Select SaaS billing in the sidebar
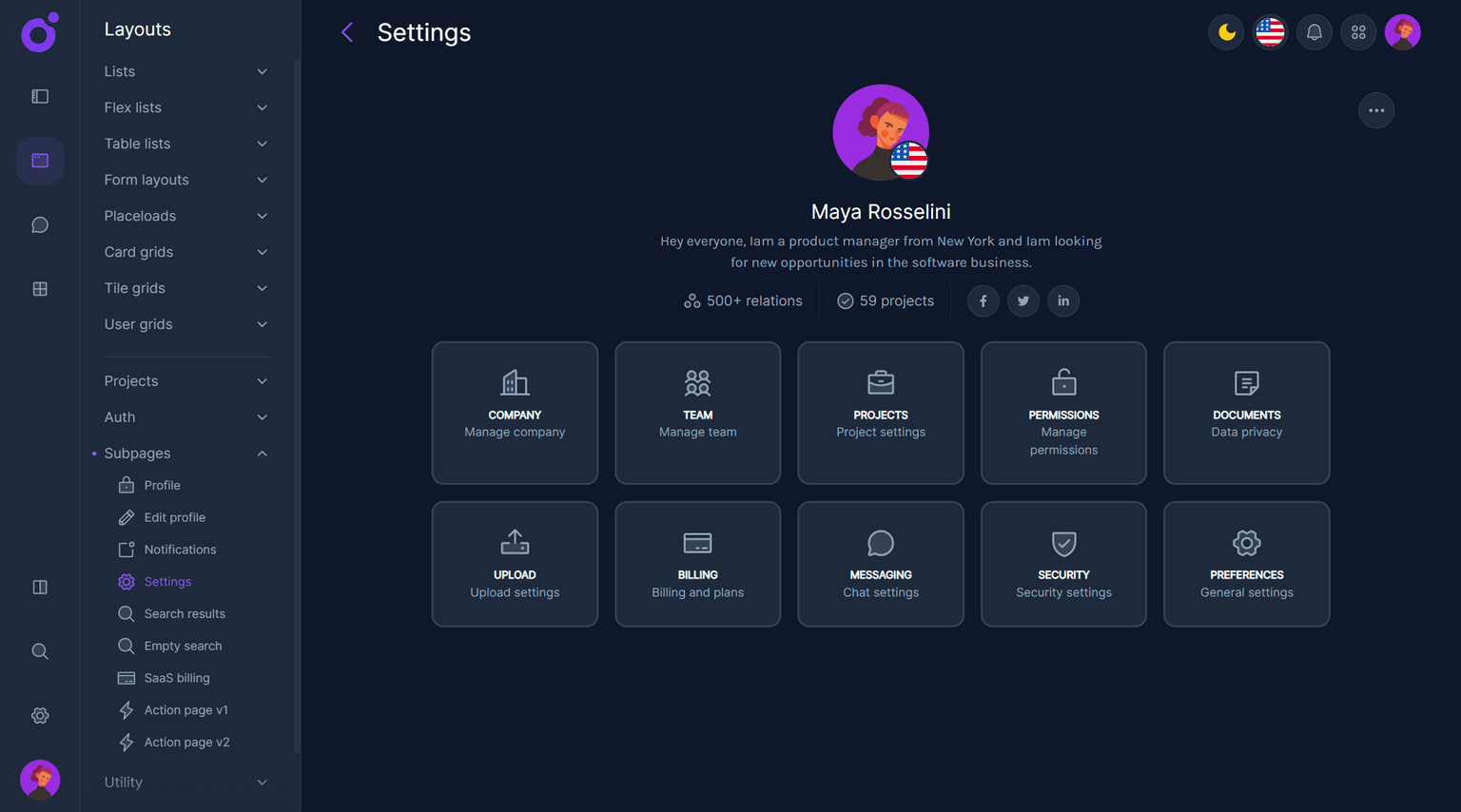 click(176, 678)
